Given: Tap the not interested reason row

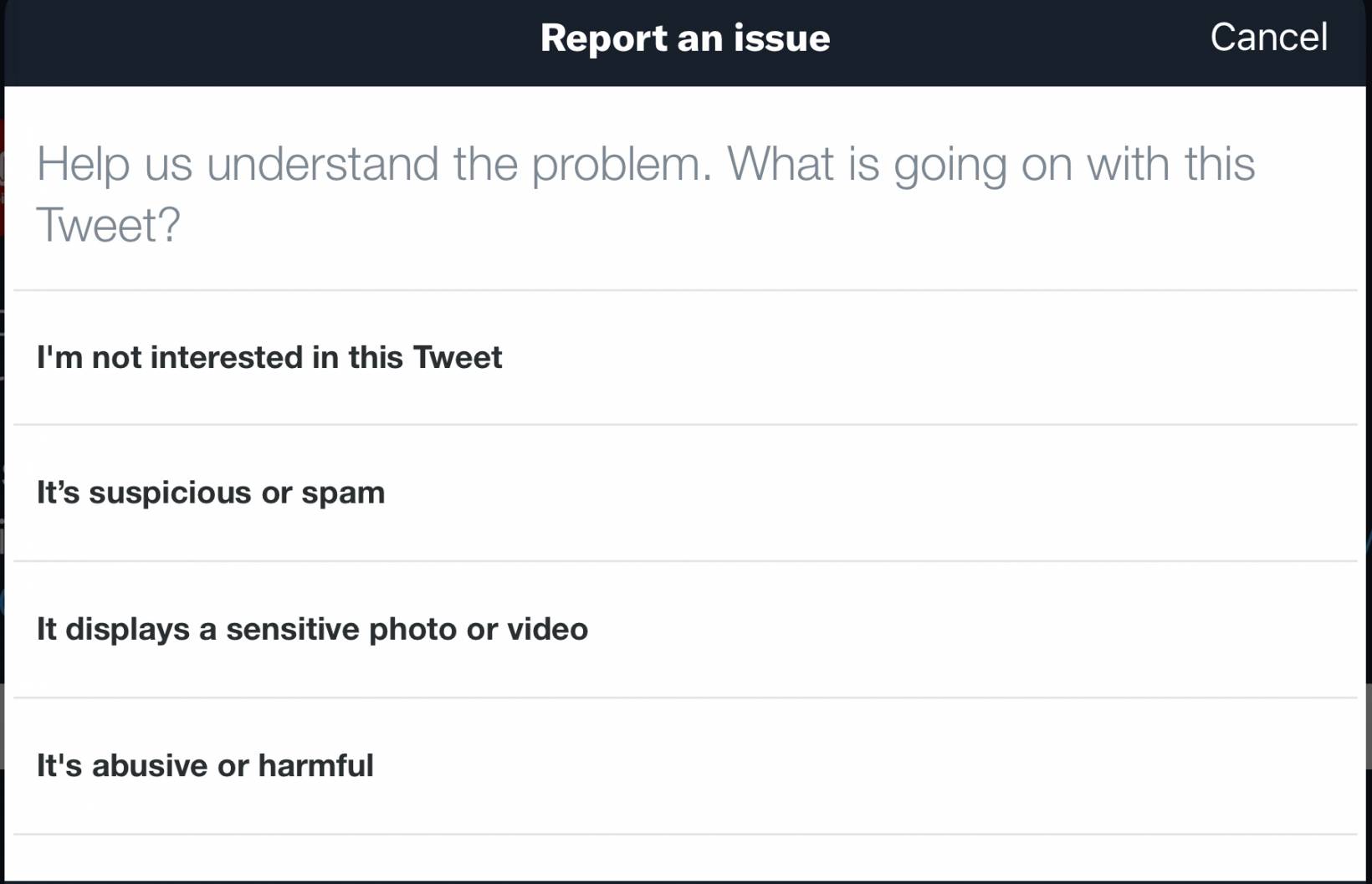Looking at the screenshot, I should [x=684, y=358].
